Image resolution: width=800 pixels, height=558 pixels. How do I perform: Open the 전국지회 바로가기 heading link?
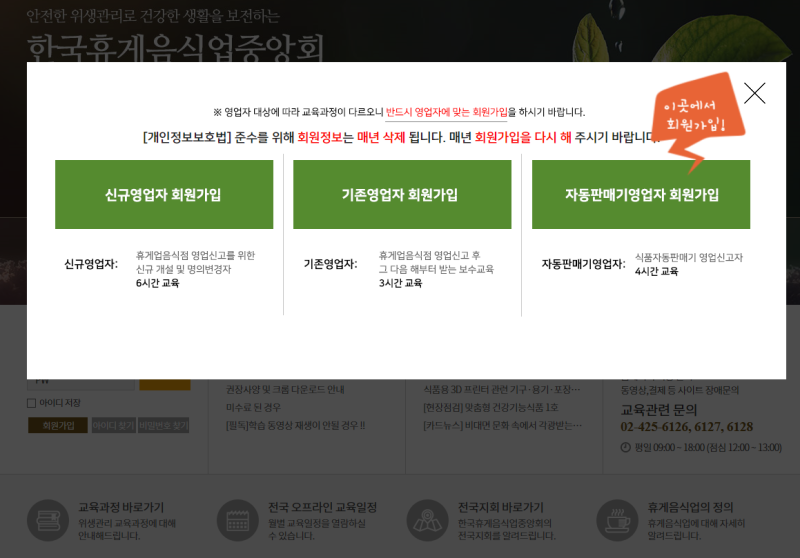click(x=501, y=508)
